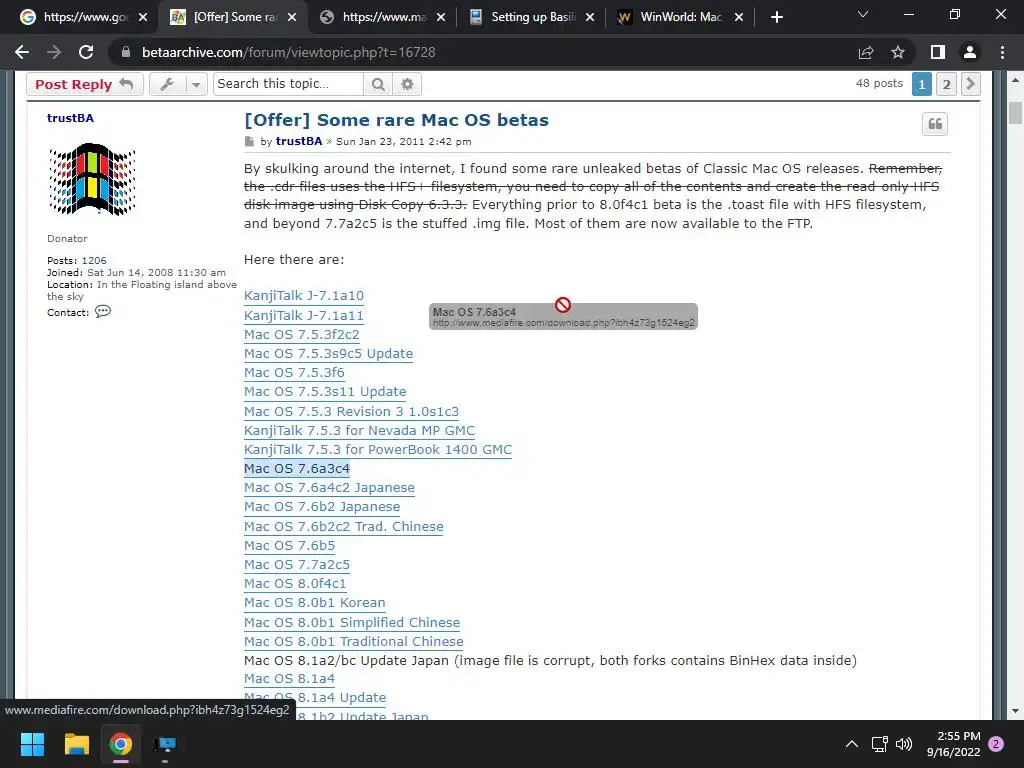This screenshot has height=768, width=1024.
Task: Open Windows Start menu
Action: point(32,744)
